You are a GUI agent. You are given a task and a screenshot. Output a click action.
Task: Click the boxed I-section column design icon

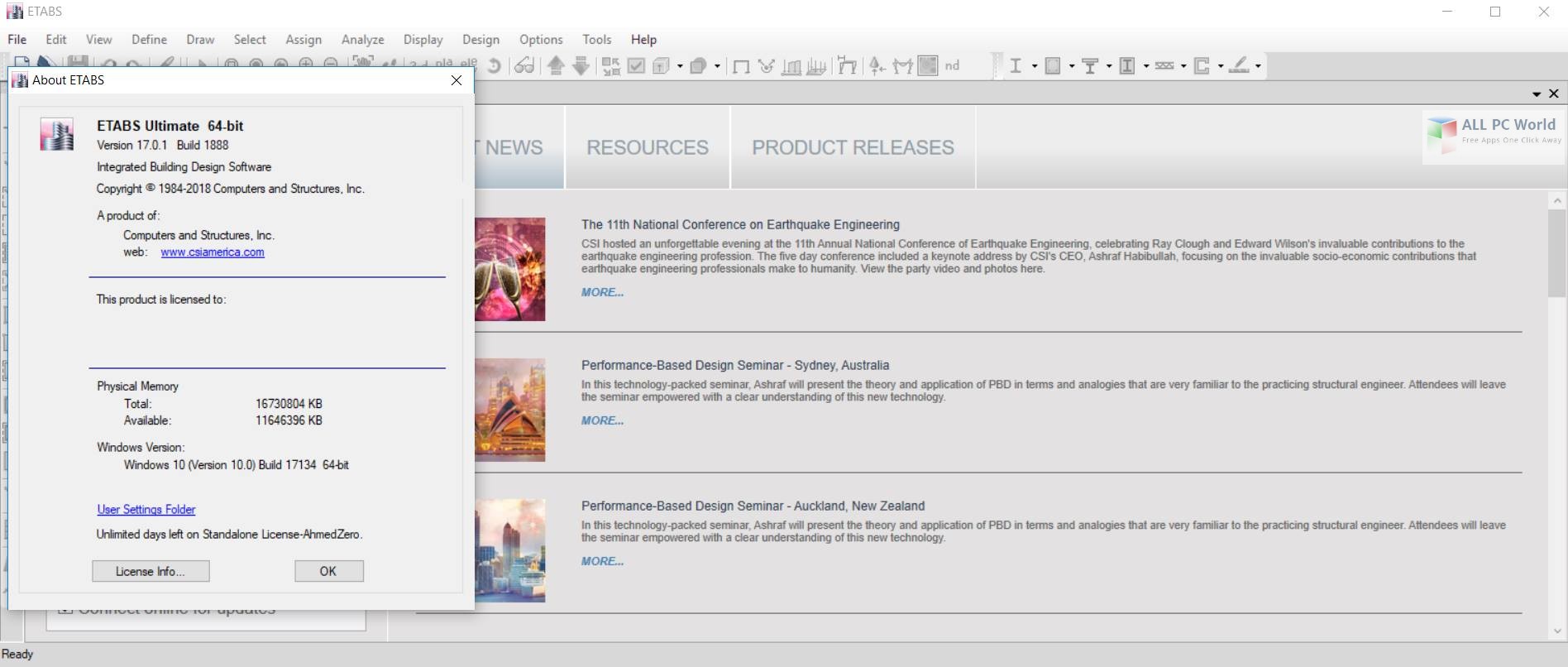pyautogui.click(x=1127, y=66)
